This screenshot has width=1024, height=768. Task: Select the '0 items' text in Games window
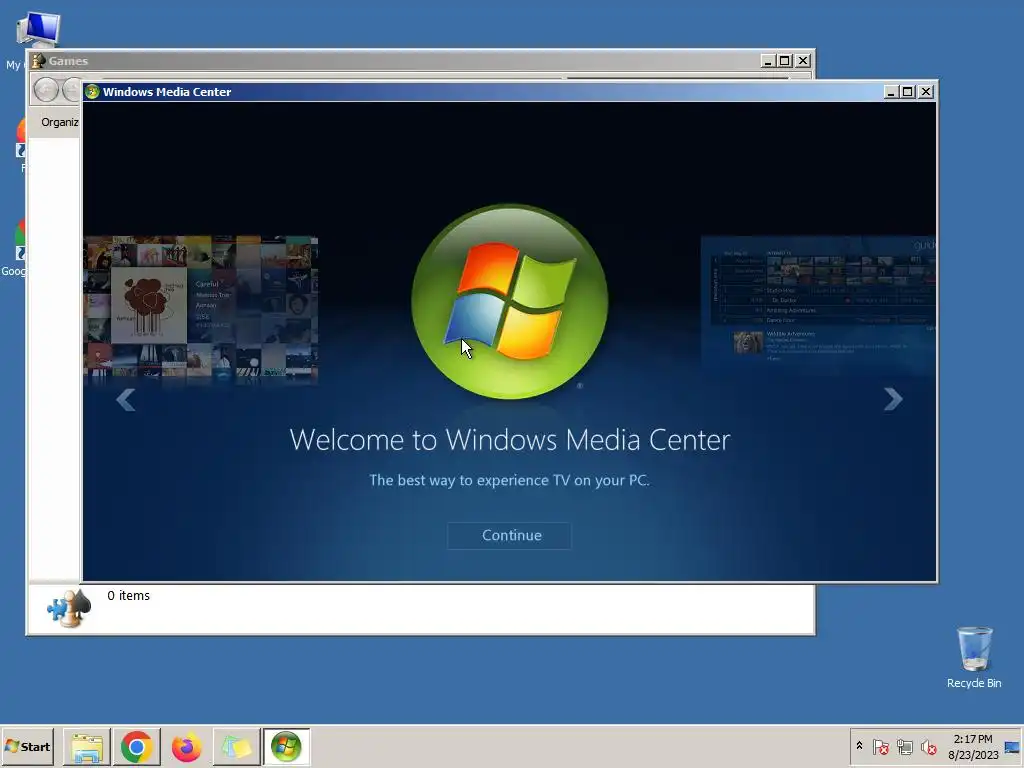point(129,596)
